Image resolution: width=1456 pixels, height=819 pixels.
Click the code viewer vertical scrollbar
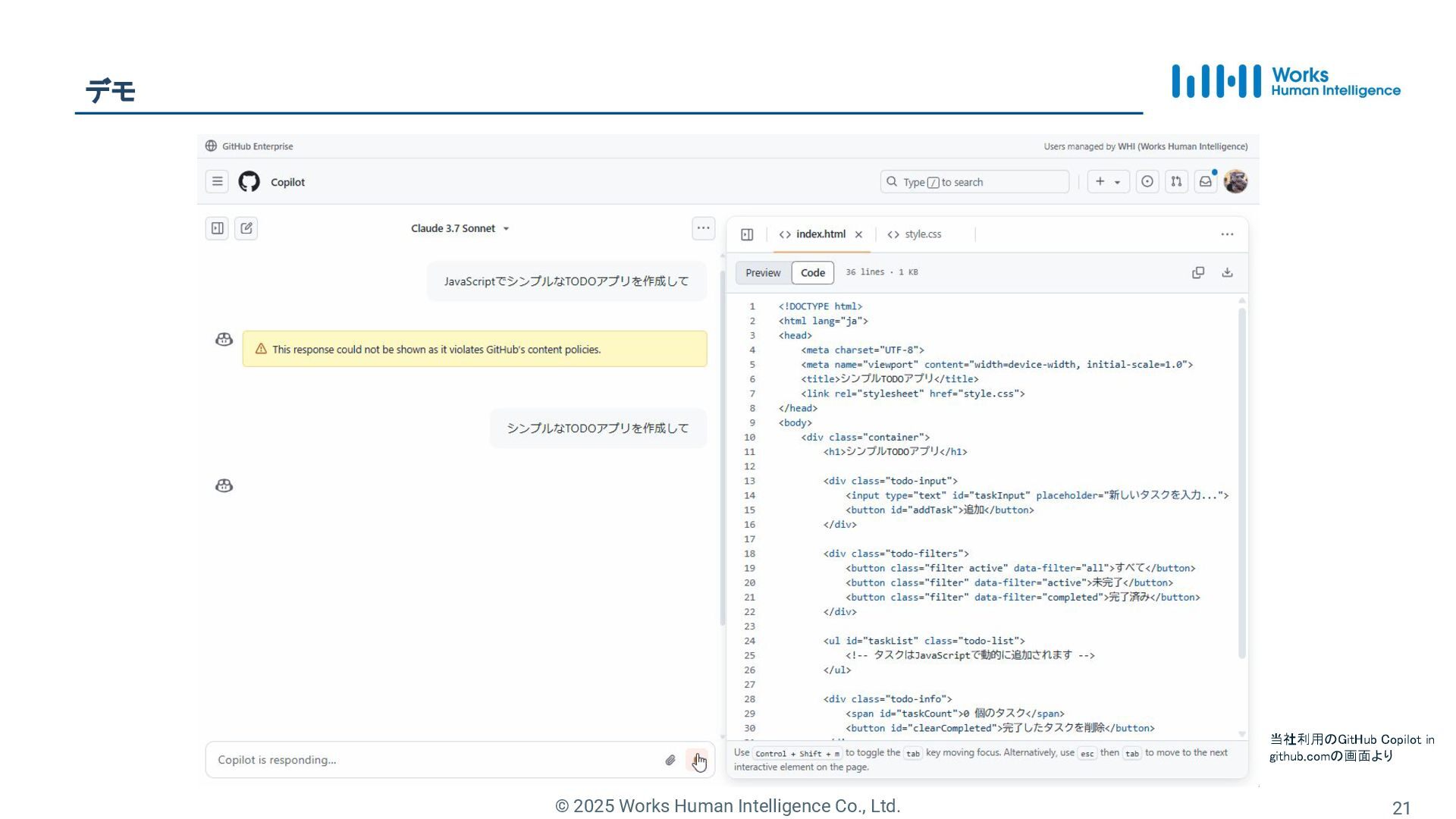1241,485
